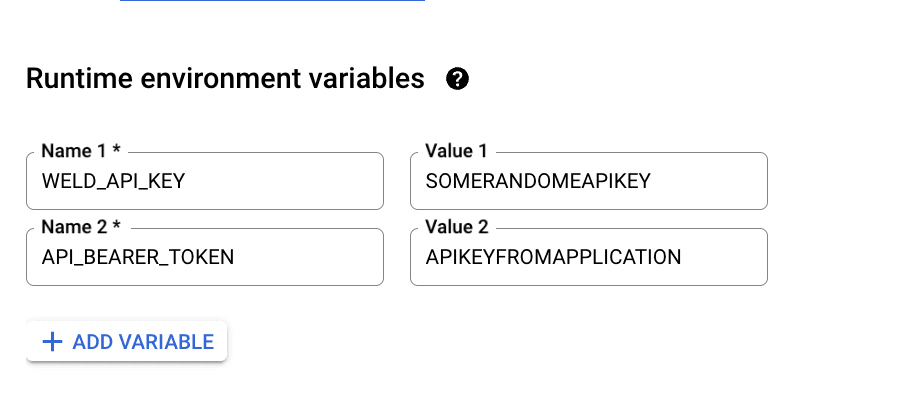
Task: Click the required asterisk on Name 2
Action: (116, 225)
